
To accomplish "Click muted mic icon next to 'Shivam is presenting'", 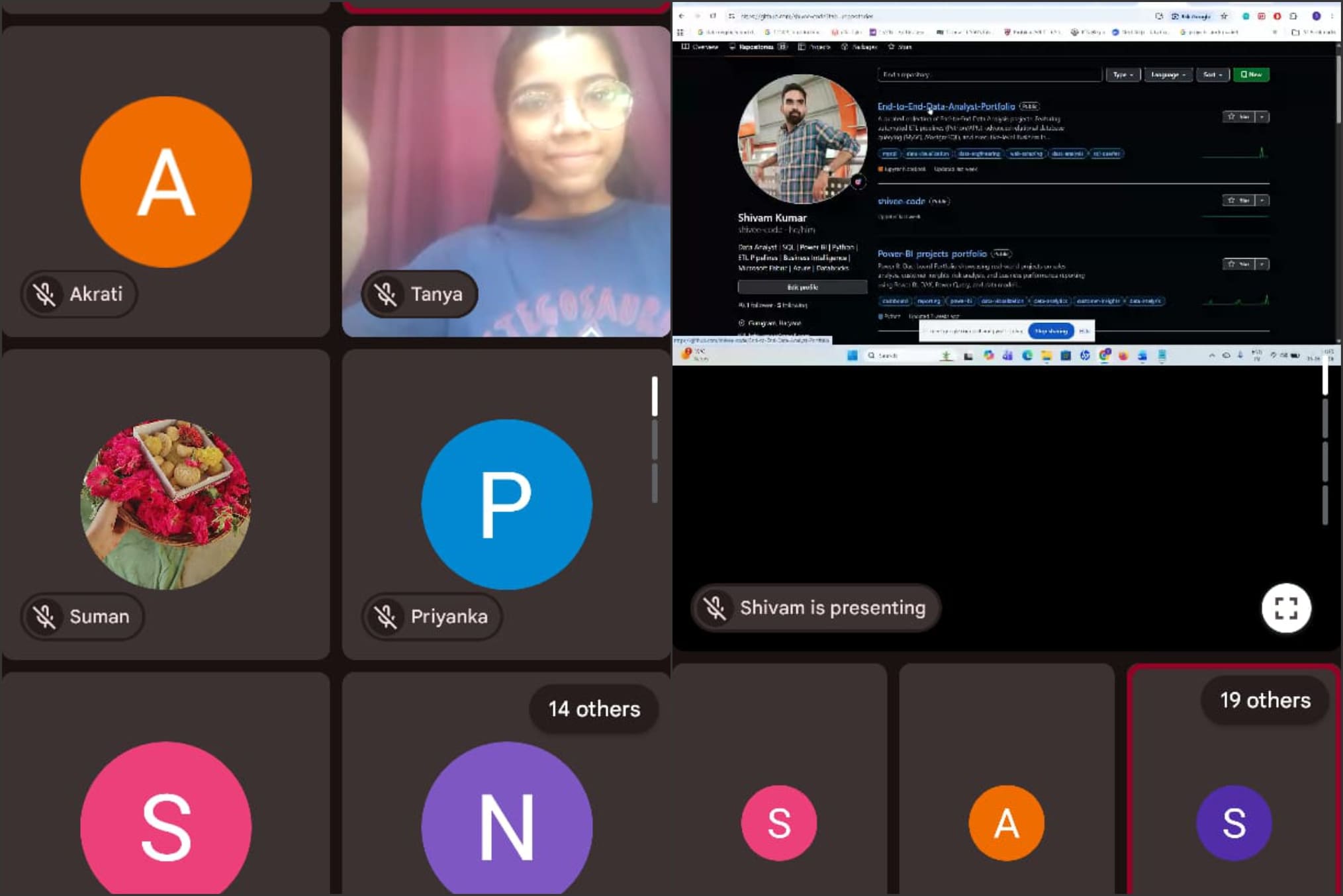I will point(715,607).
